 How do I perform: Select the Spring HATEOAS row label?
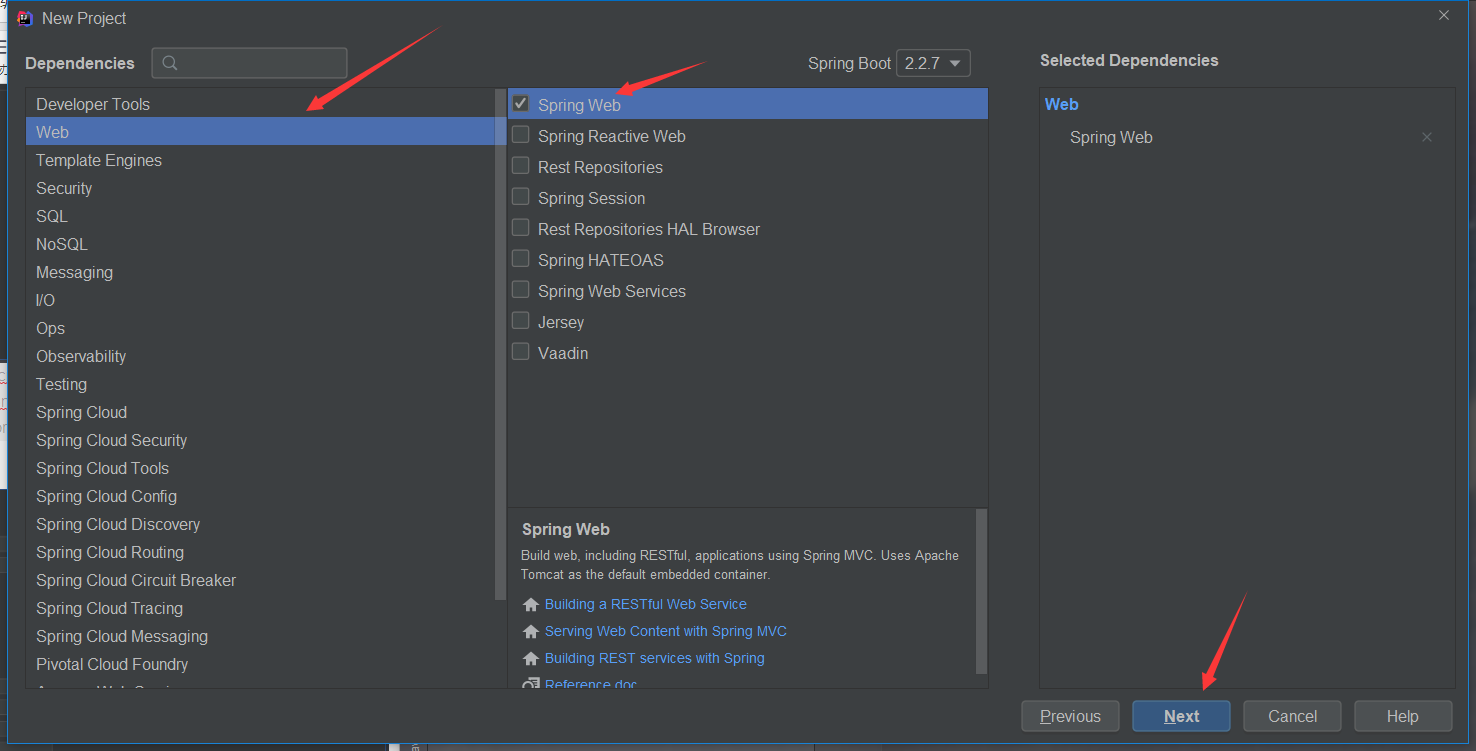tap(600, 260)
